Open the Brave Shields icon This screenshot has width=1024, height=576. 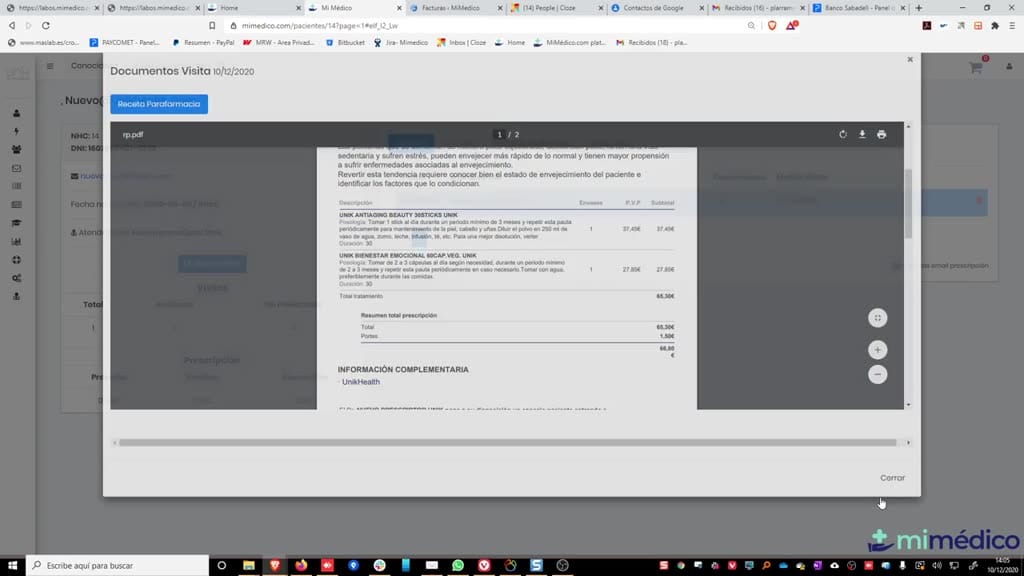[x=772, y=25]
